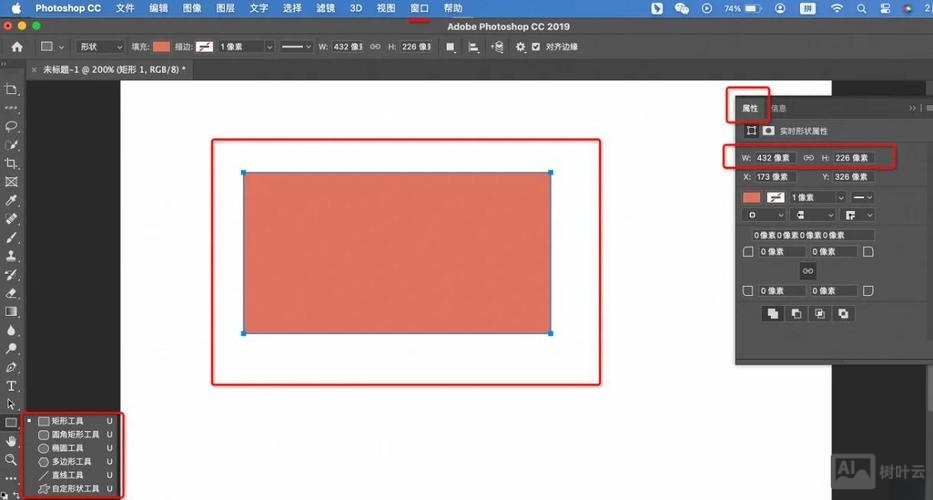Toggle the corner radius link icon
This screenshot has height=500, width=933.
tap(808, 271)
